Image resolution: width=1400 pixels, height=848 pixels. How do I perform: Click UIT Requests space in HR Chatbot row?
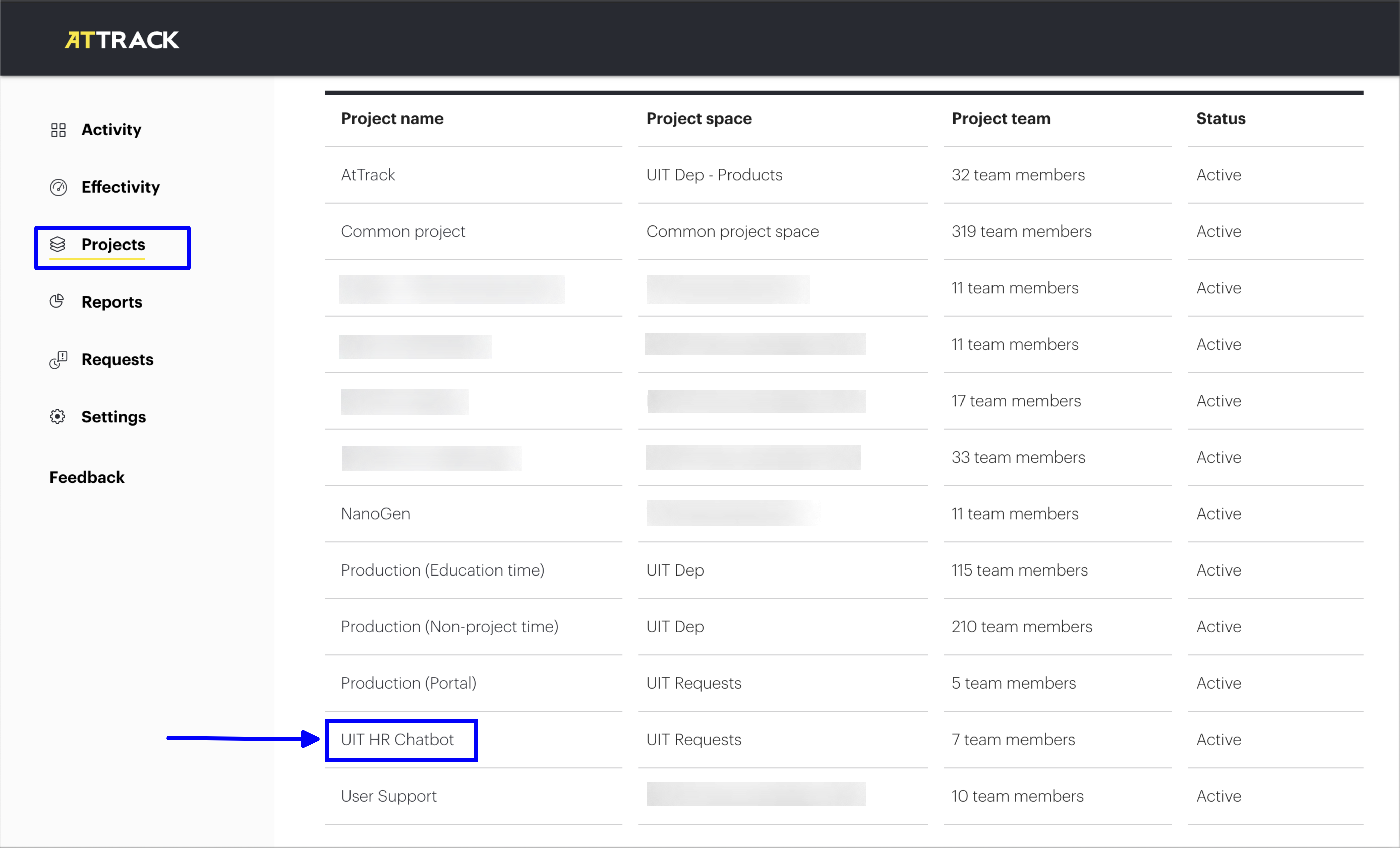pyautogui.click(x=694, y=740)
